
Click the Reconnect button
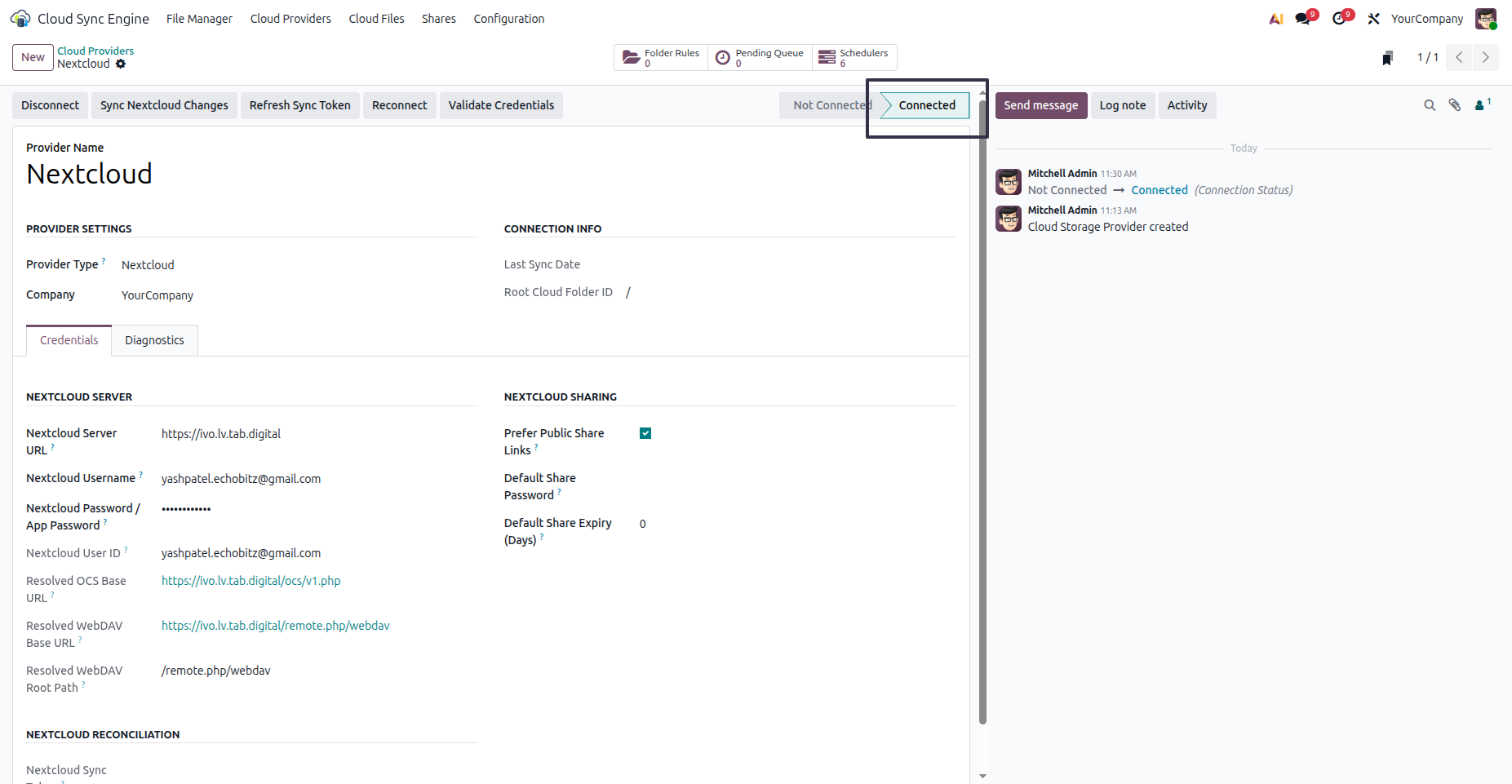point(400,105)
